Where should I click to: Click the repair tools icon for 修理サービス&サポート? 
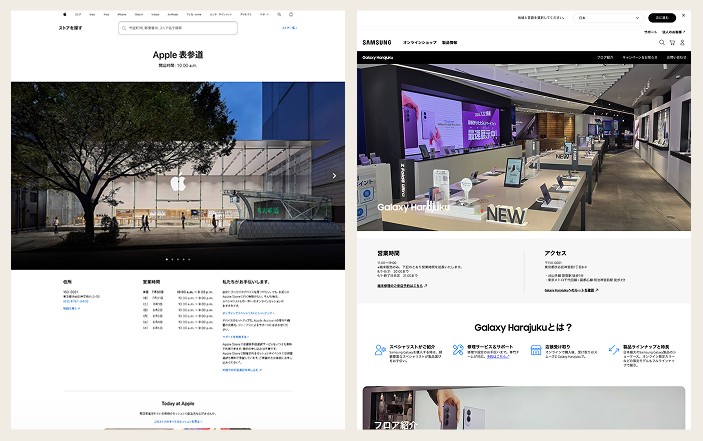click(x=458, y=350)
